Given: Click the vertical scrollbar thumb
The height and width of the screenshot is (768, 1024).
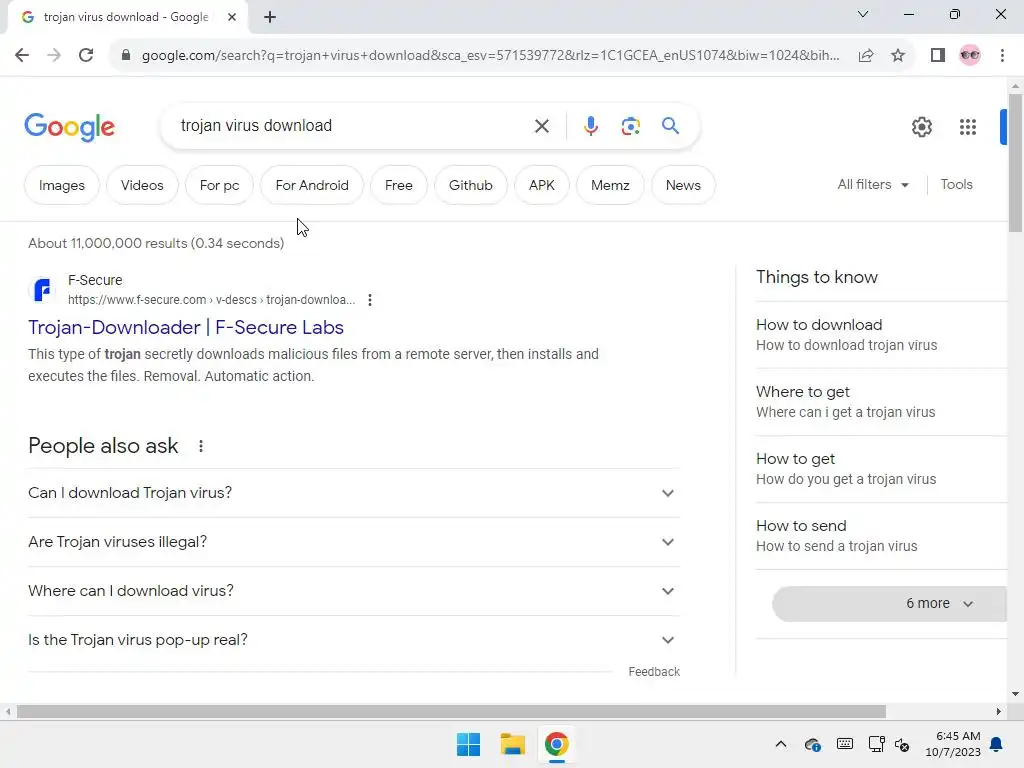Looking at the screenshot, I should click(1015, 163).
